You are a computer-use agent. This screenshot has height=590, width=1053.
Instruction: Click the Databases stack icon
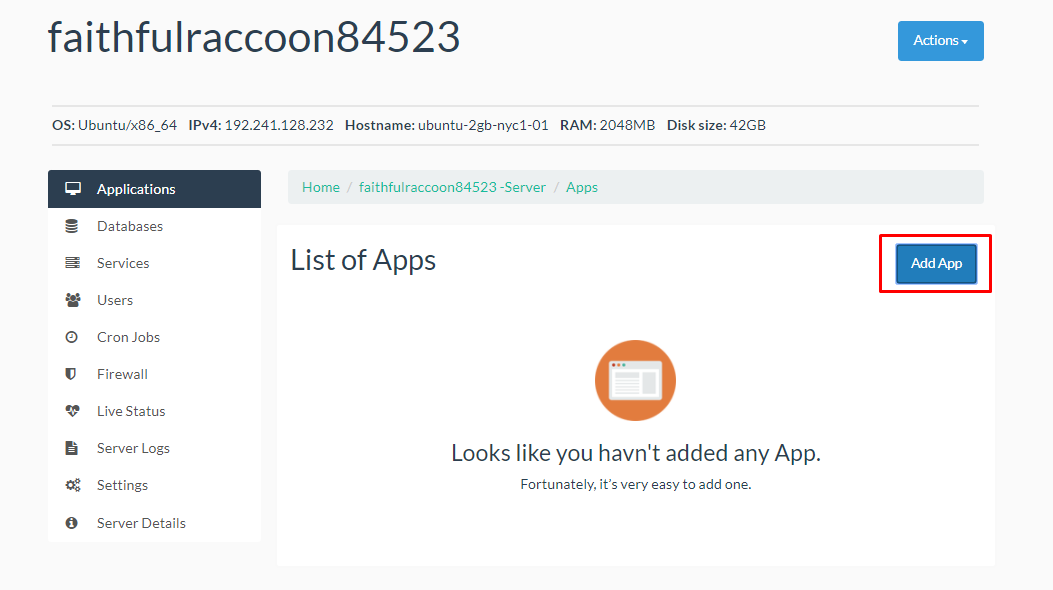(x=71, y=225)
